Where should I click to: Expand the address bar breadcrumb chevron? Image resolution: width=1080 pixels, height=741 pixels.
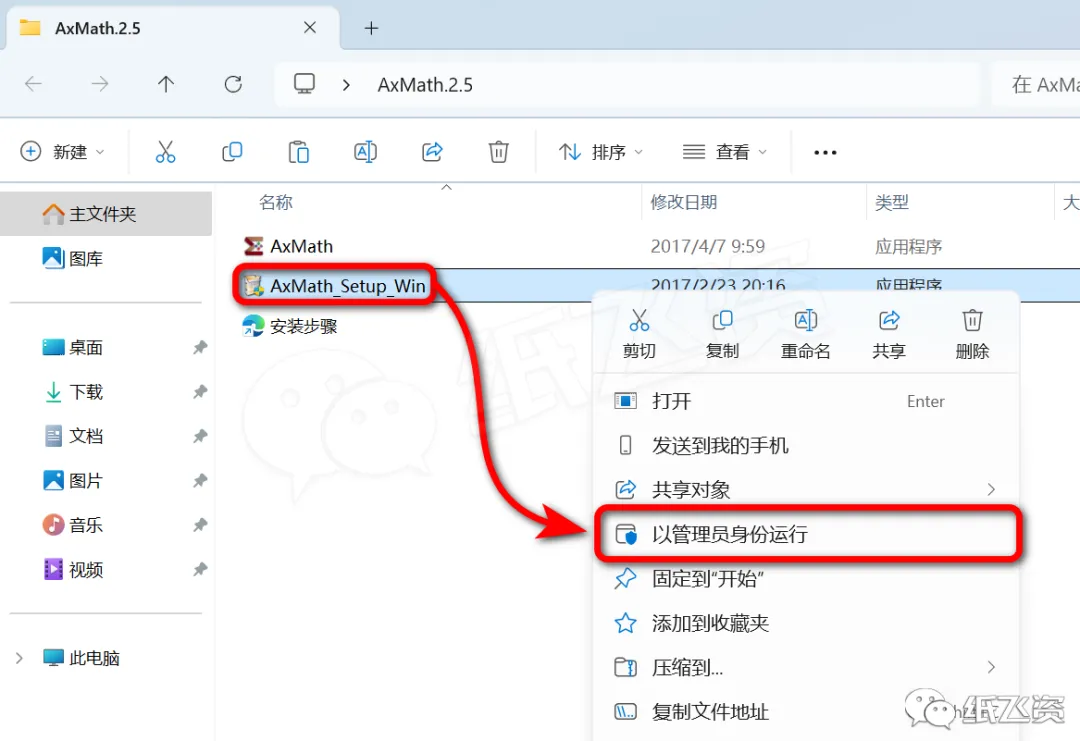click(346, 85)
